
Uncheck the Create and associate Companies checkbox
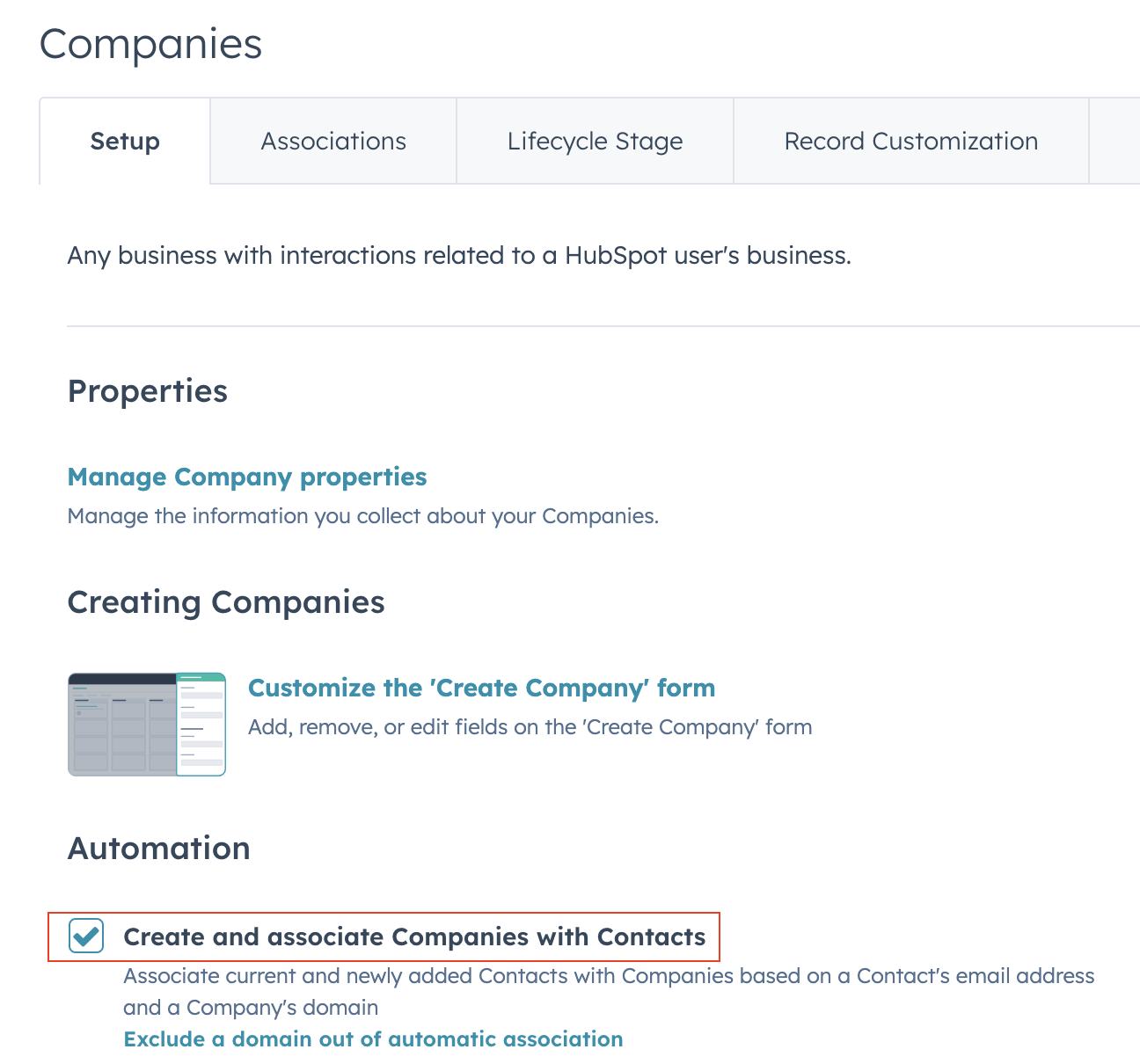[86, 936]
